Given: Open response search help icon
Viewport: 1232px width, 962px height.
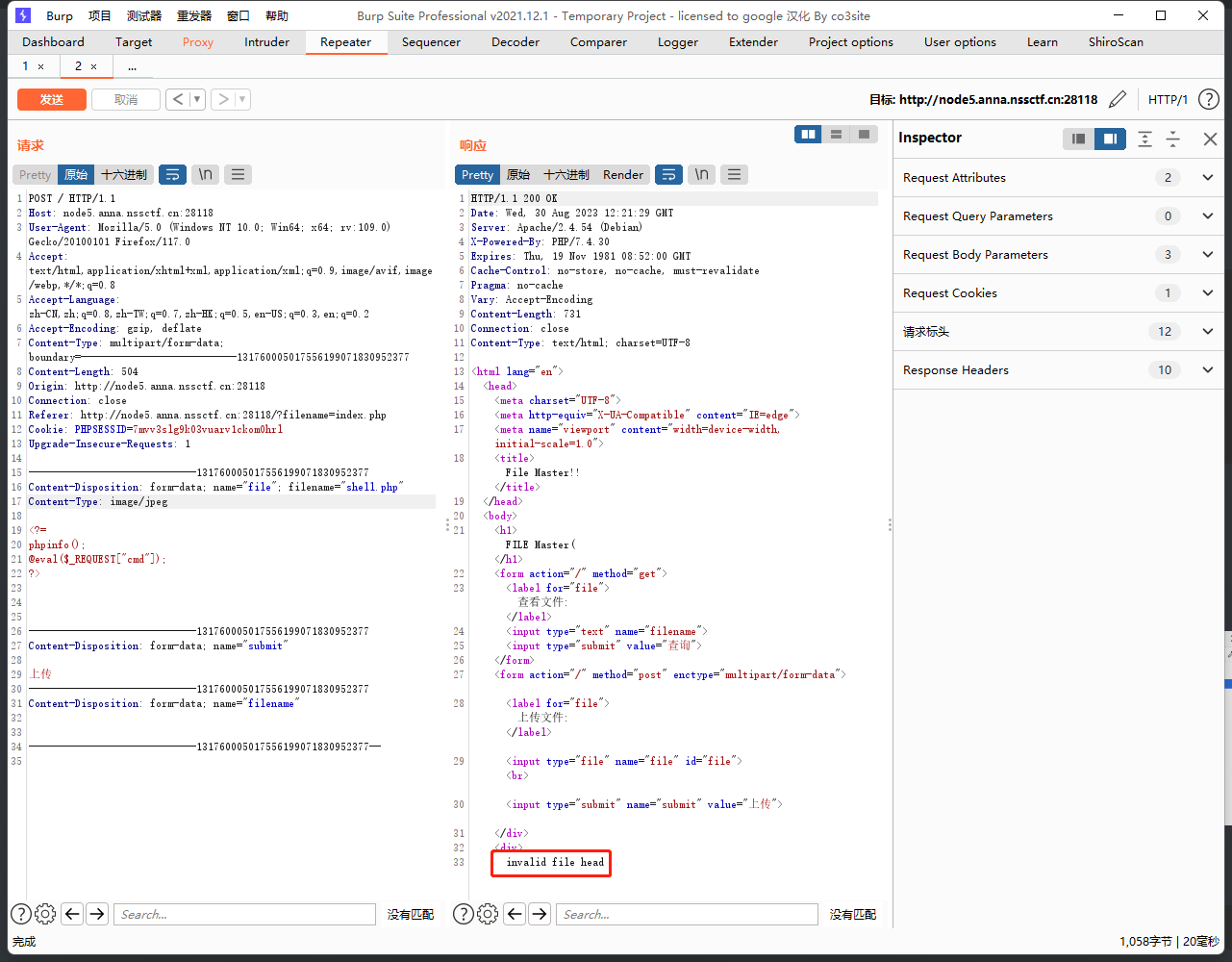Looking at the screenshot, I should click(x=464, y=914).
